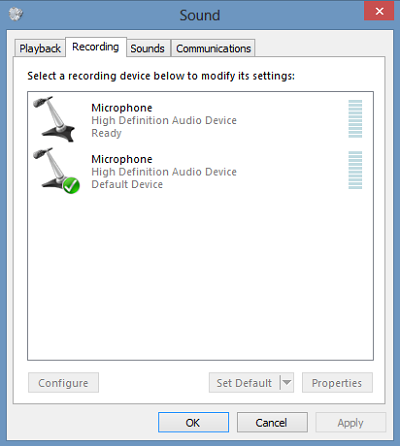Select the default microphone icon
Screen dimensions: 400x446
point(55,170)
